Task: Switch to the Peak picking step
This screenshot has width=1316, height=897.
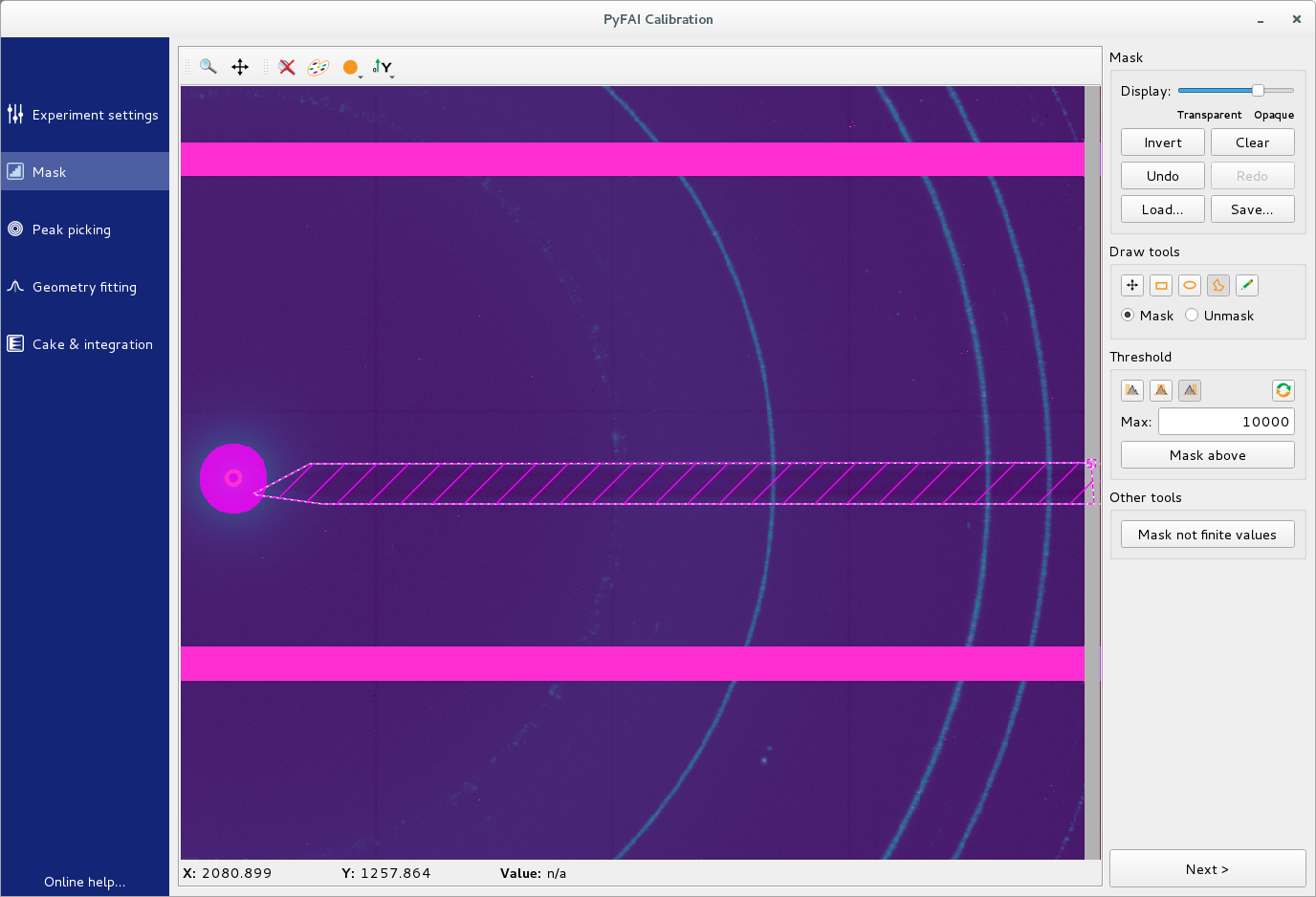Action: 72,230
